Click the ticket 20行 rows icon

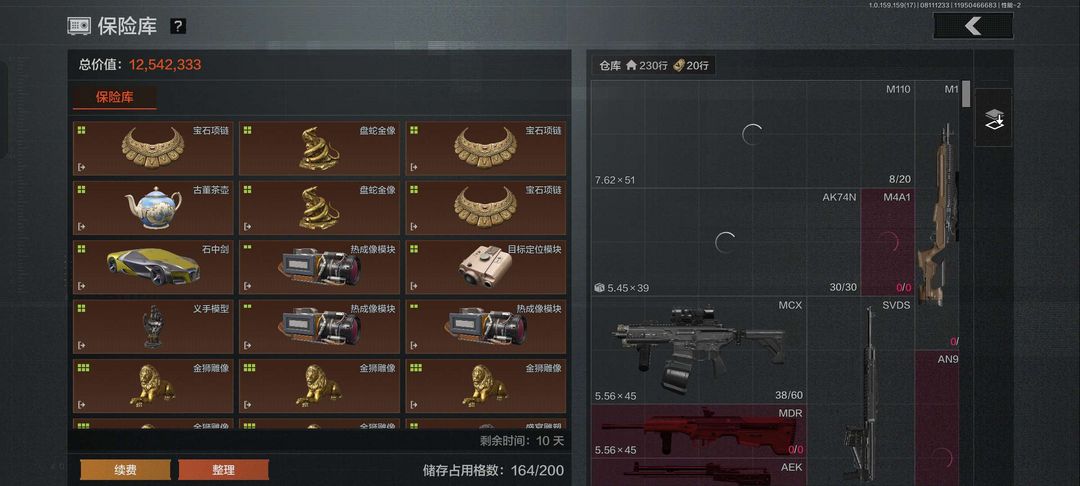[678, 65]
